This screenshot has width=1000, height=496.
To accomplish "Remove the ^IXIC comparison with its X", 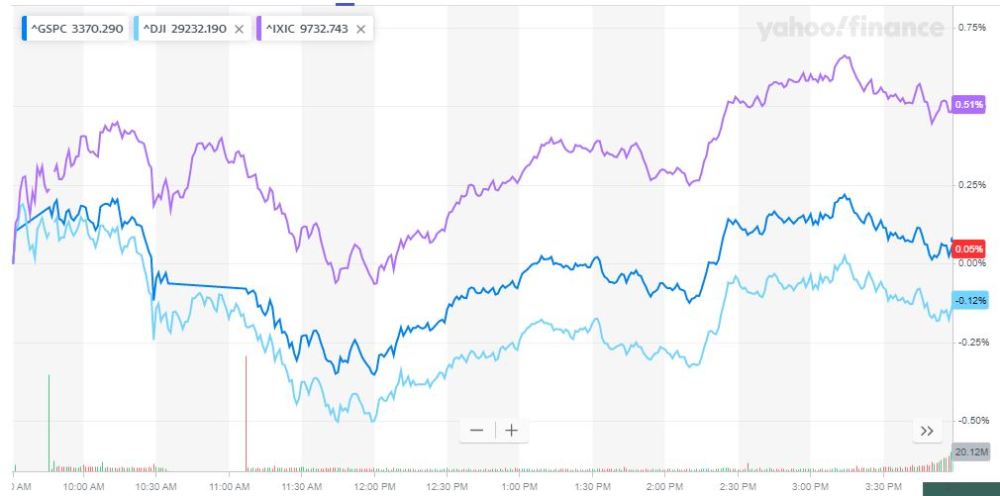I will point(361,29).
